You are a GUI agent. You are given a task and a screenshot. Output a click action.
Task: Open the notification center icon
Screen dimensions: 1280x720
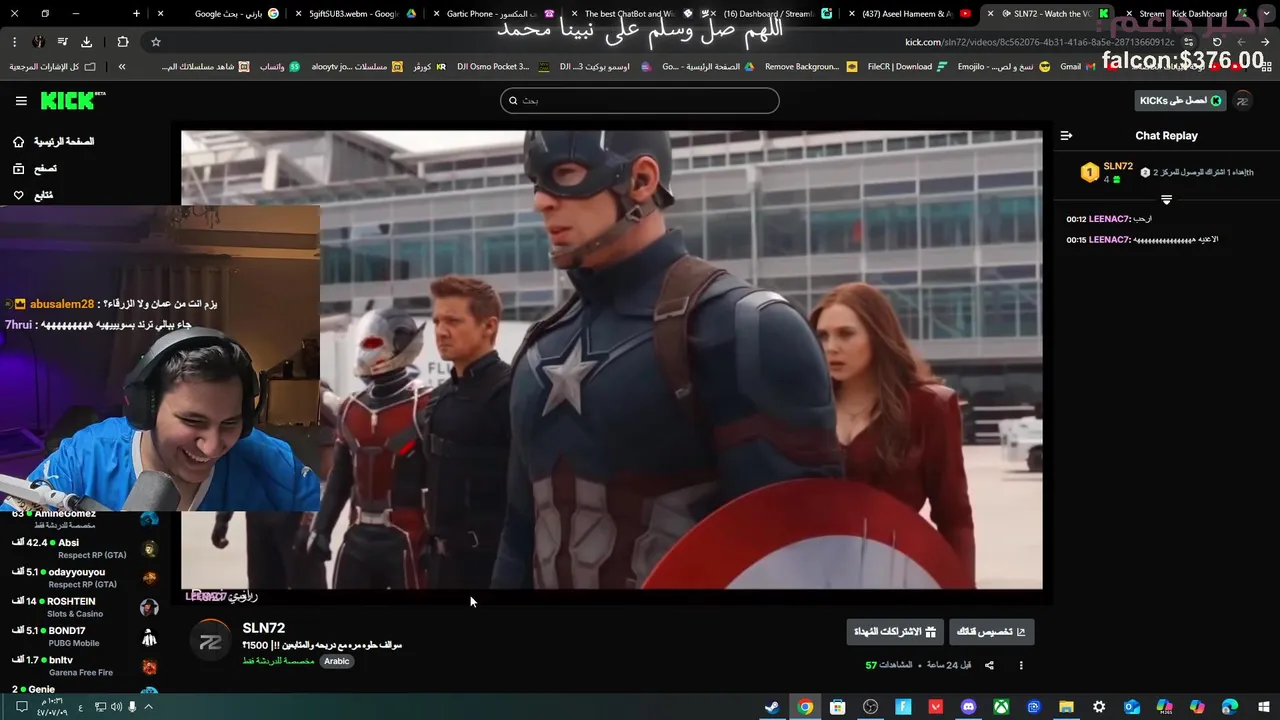[21, 707]
